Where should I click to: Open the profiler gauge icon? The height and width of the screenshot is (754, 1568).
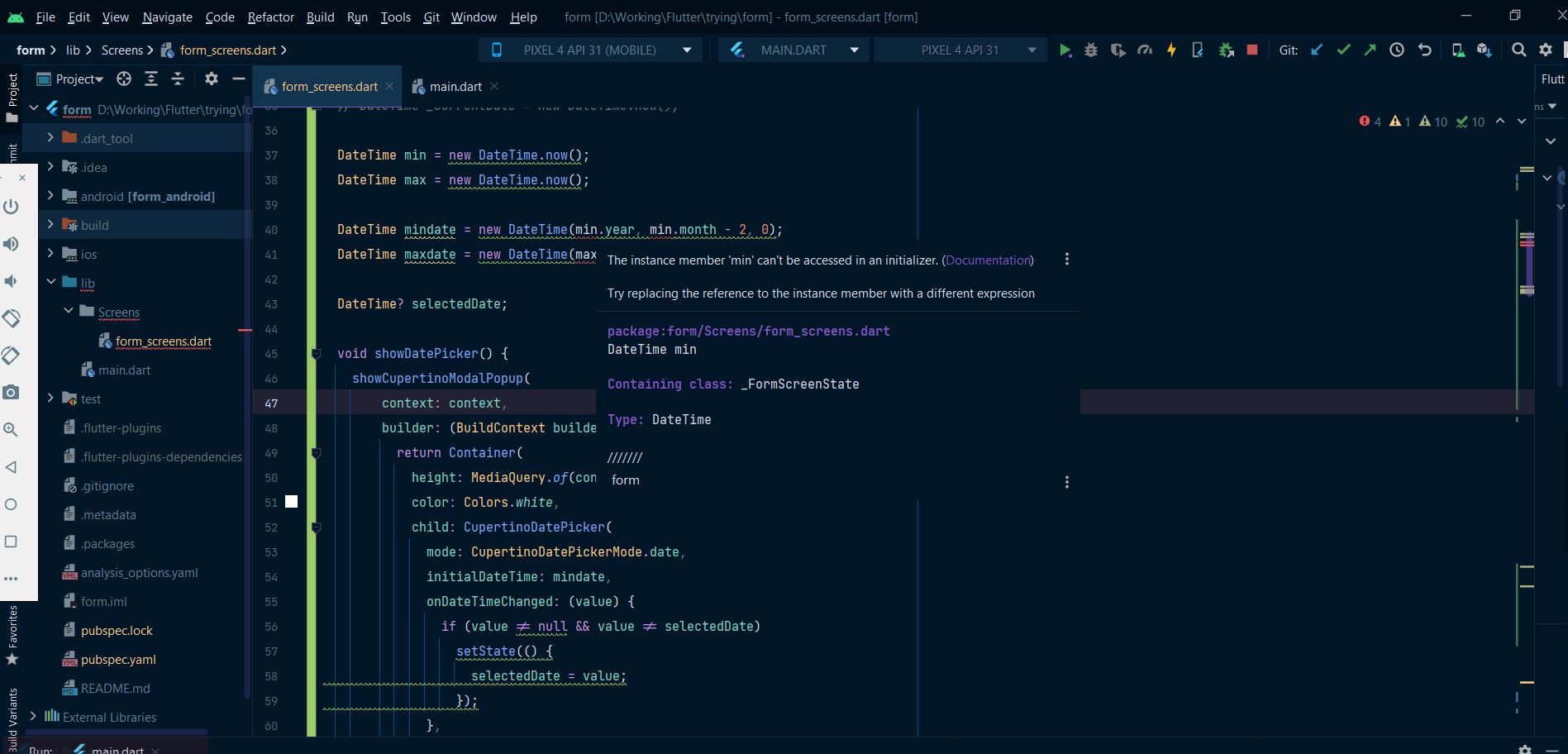click(1145, 50)
